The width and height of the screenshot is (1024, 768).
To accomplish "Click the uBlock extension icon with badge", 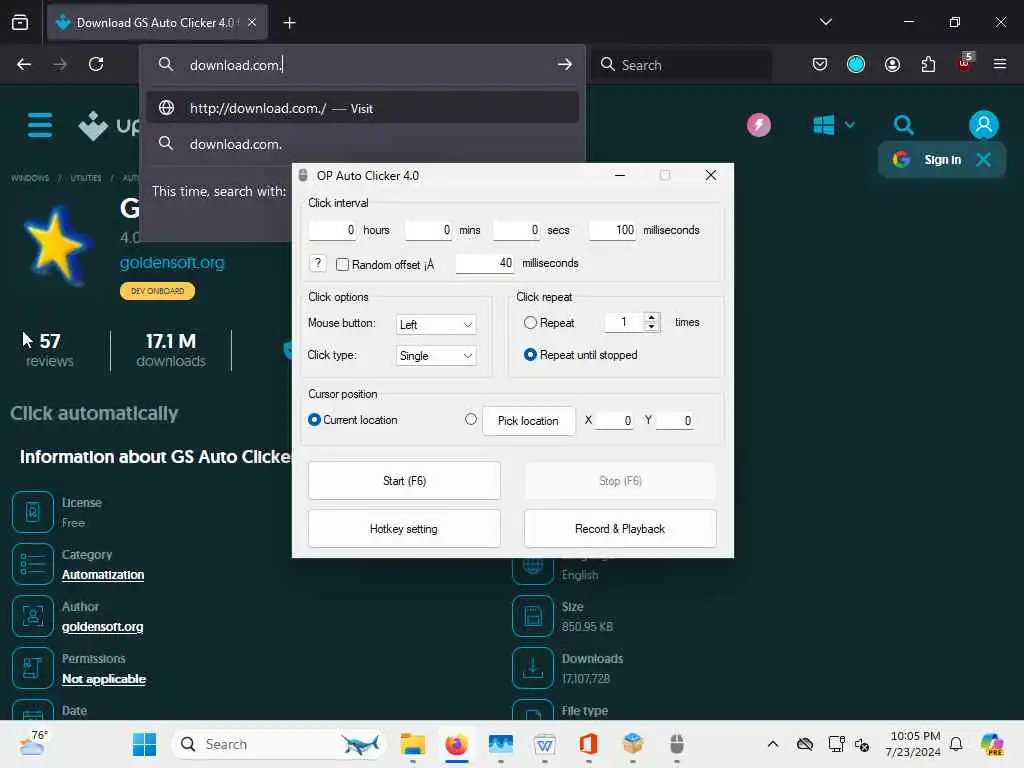I will click(x=965, y=63).
